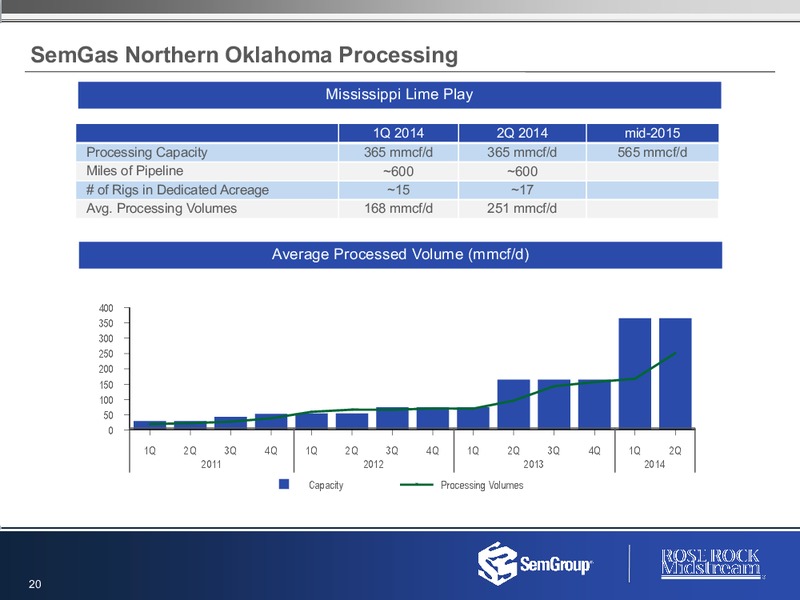Viewport: 800px width, 600px height.
Task: Click the 565 mmcf/d cell
Action: coord(653,152)
